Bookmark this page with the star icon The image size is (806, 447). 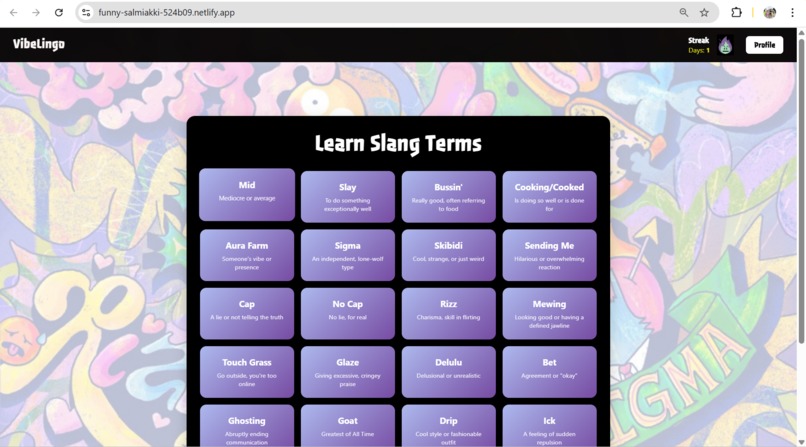pyautogui.click(x=704, y=12)
